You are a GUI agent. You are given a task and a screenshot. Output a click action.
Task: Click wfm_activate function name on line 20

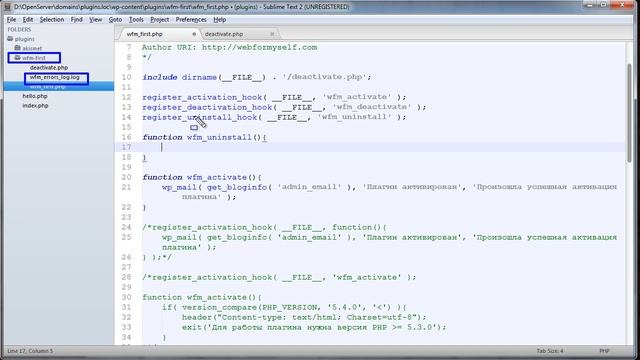[x=217, y=177]
